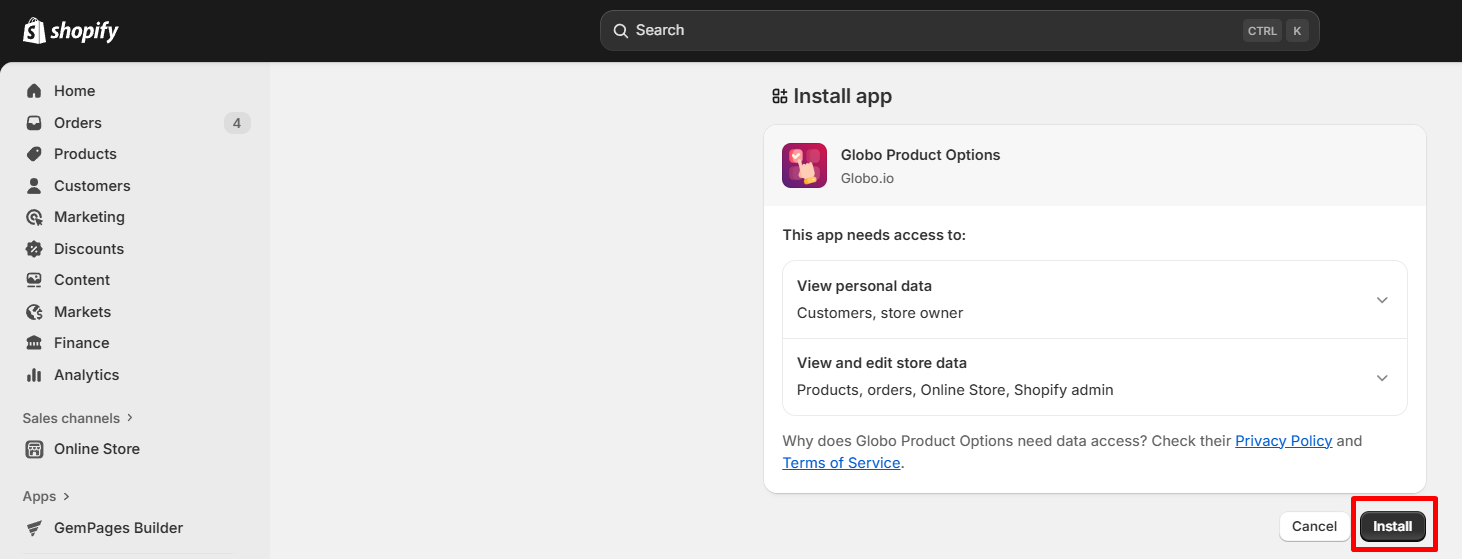The width and height of the screenshot is (1462, 559).
Task: Open the Privacy Policy link
Action: 1283,441
